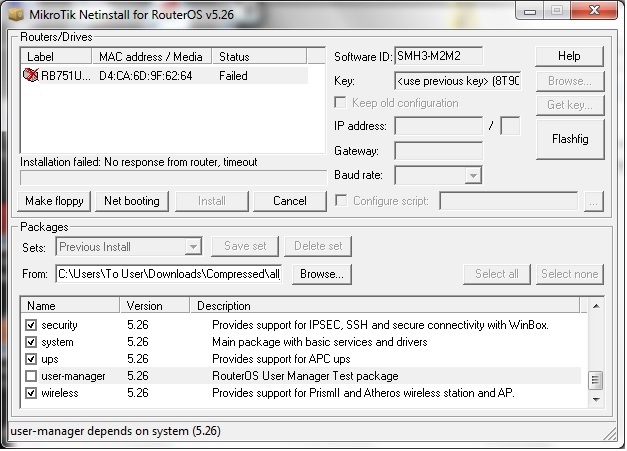Click the ellipsis button beside Configure script
Screen dimensions: 627x451
594,201
